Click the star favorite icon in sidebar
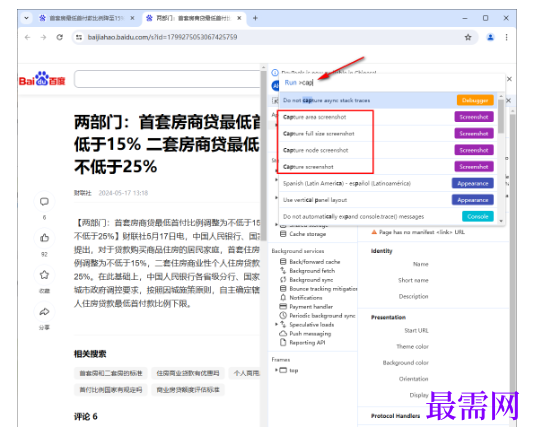Screen dimensions: 538x437 [44, 275]
